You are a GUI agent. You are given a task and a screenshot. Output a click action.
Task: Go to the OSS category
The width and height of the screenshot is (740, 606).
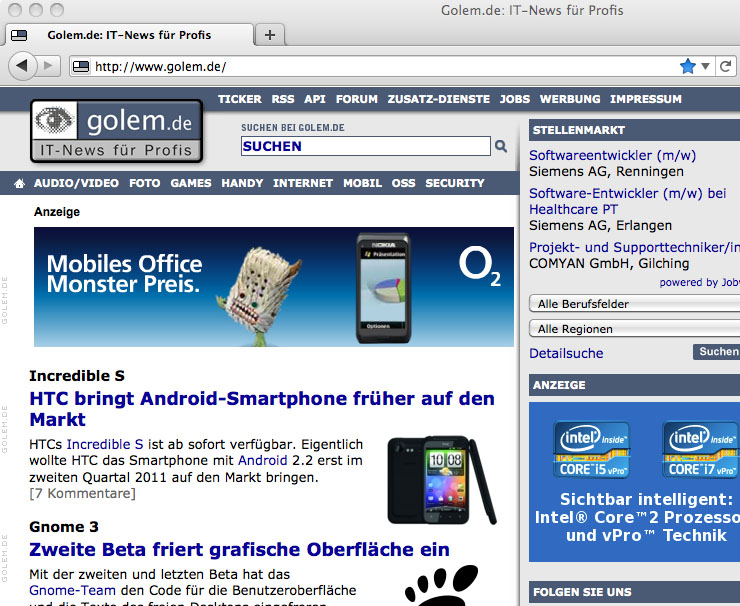[x=404, y=183]
